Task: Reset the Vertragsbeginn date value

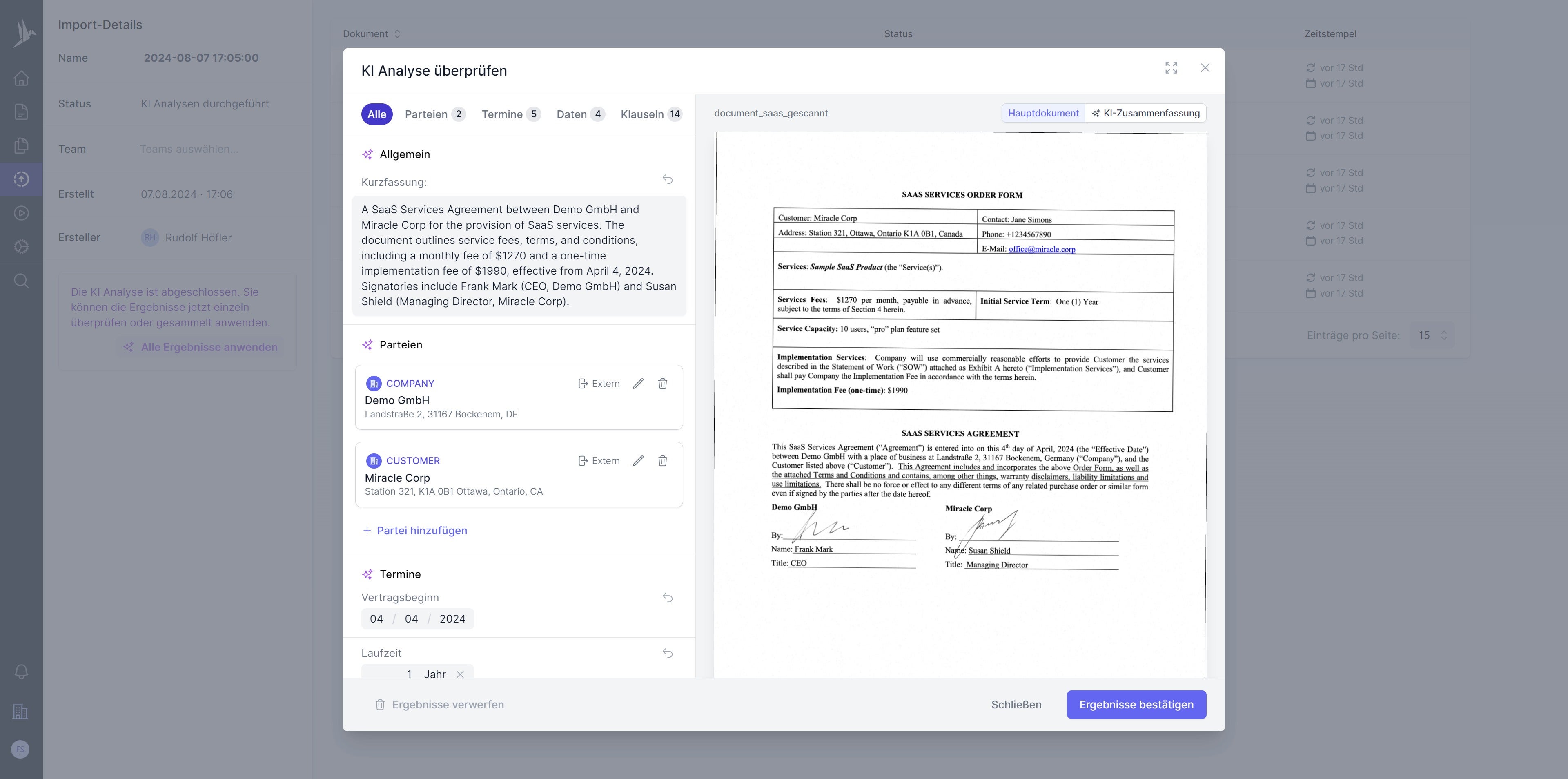Action: click(x=667, y=598)
